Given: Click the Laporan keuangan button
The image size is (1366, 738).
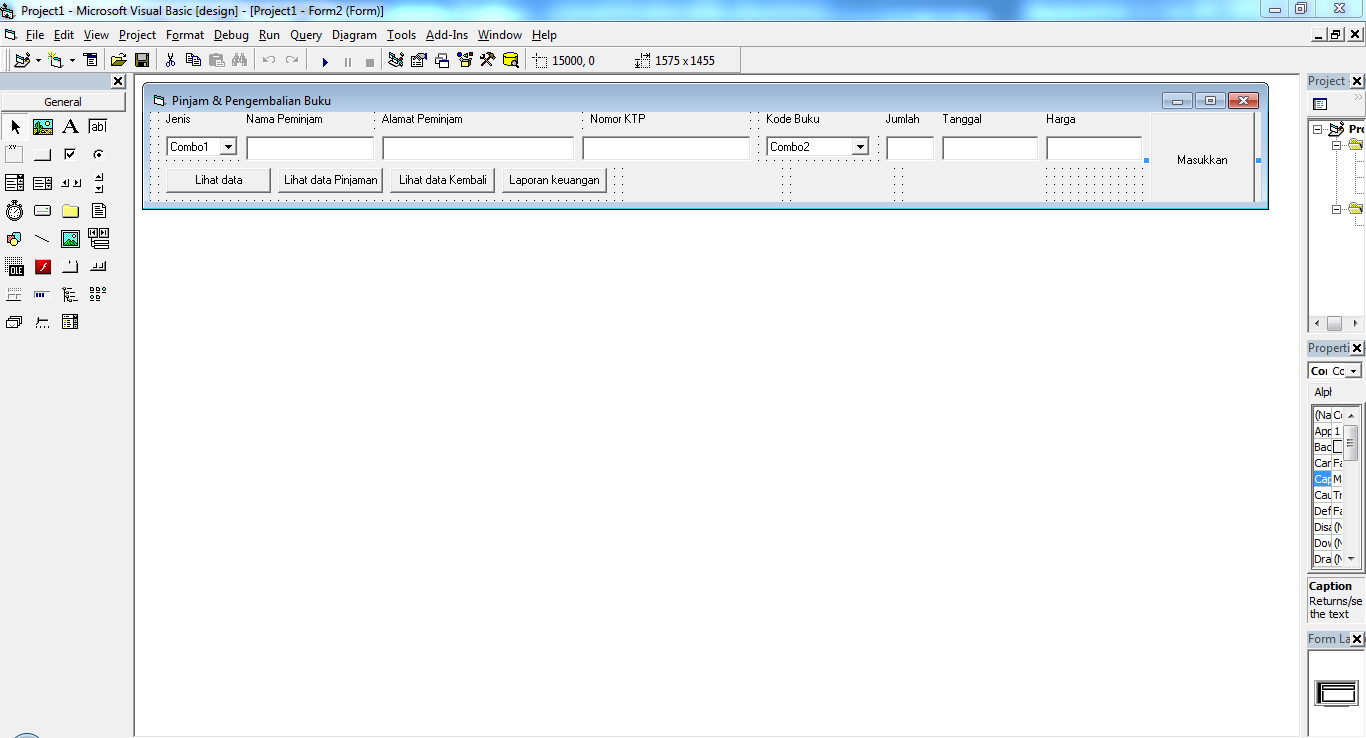Looking at the screenshot, I should (554, 180).
